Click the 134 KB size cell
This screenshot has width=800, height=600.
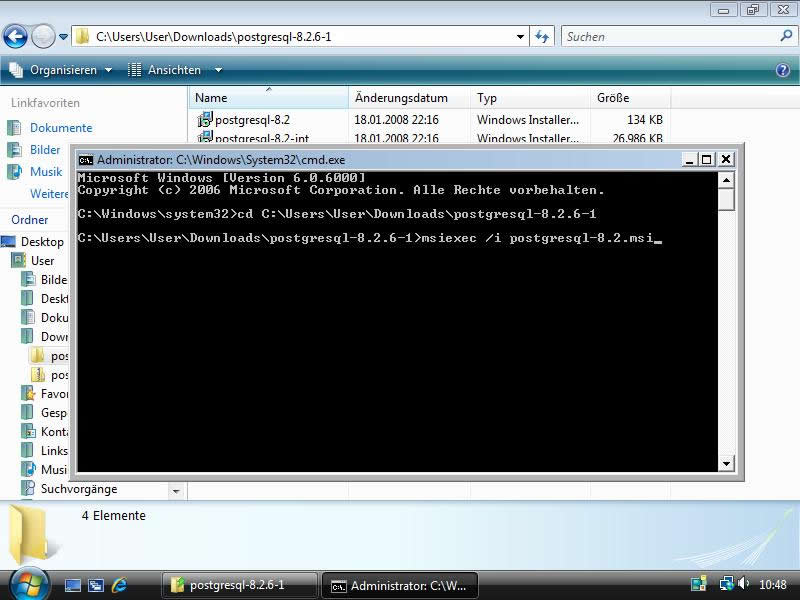coord(645,120)
